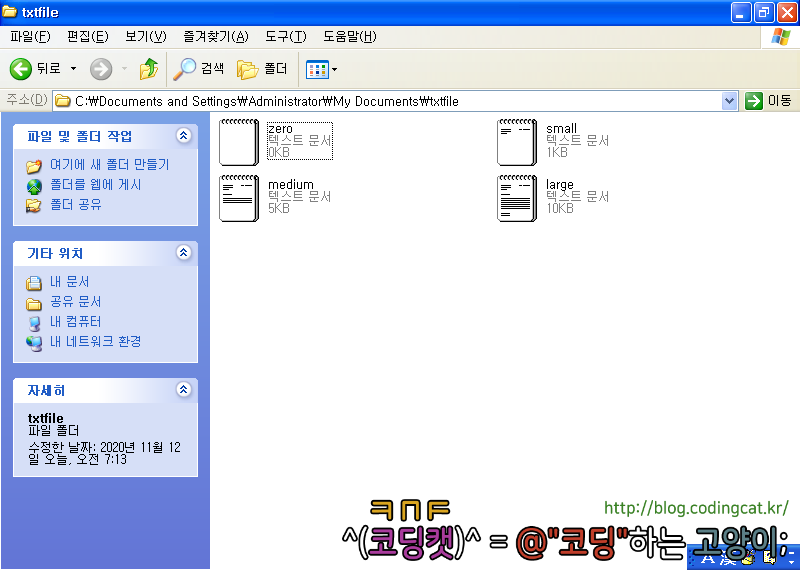Screen dimensions: 800x570
Task: Open the 파일(F) menu
Action: (x=30, y=37)
